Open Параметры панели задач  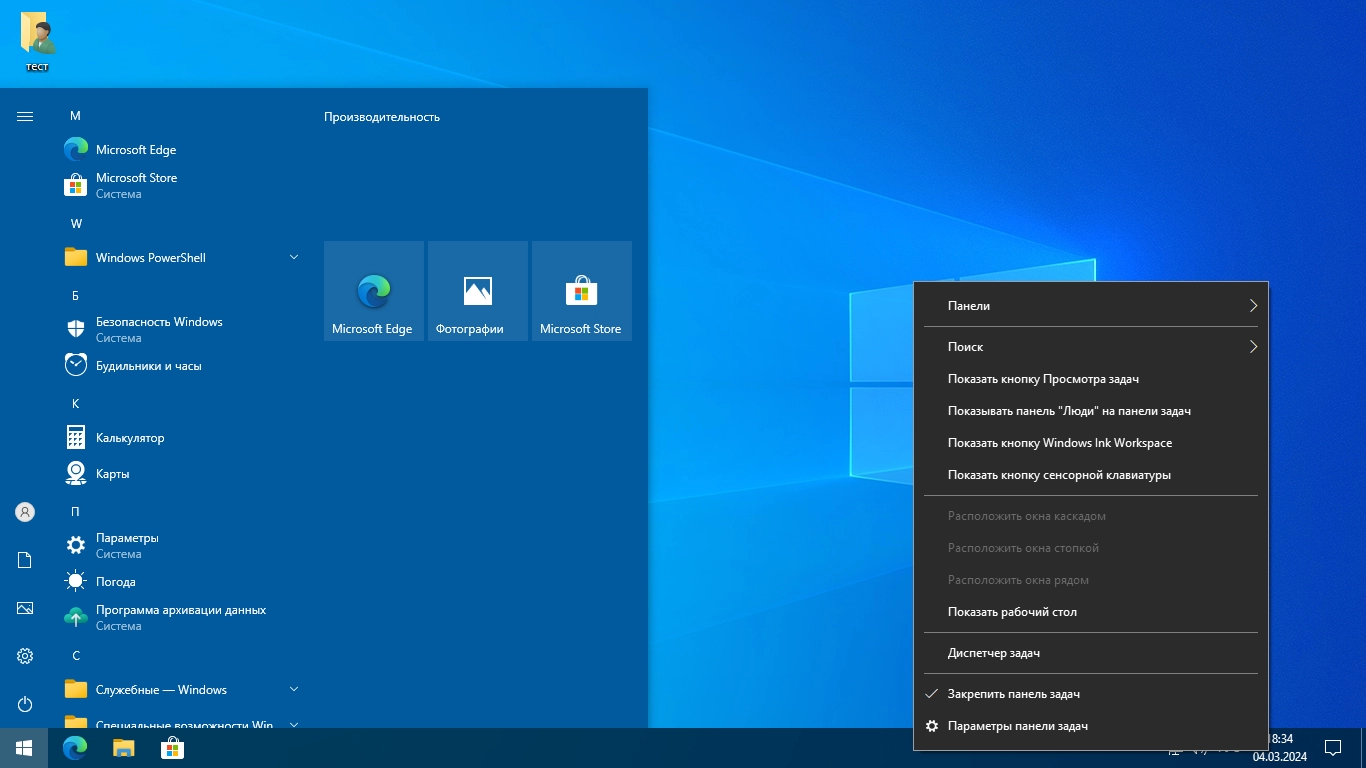tap(1017, 726)
